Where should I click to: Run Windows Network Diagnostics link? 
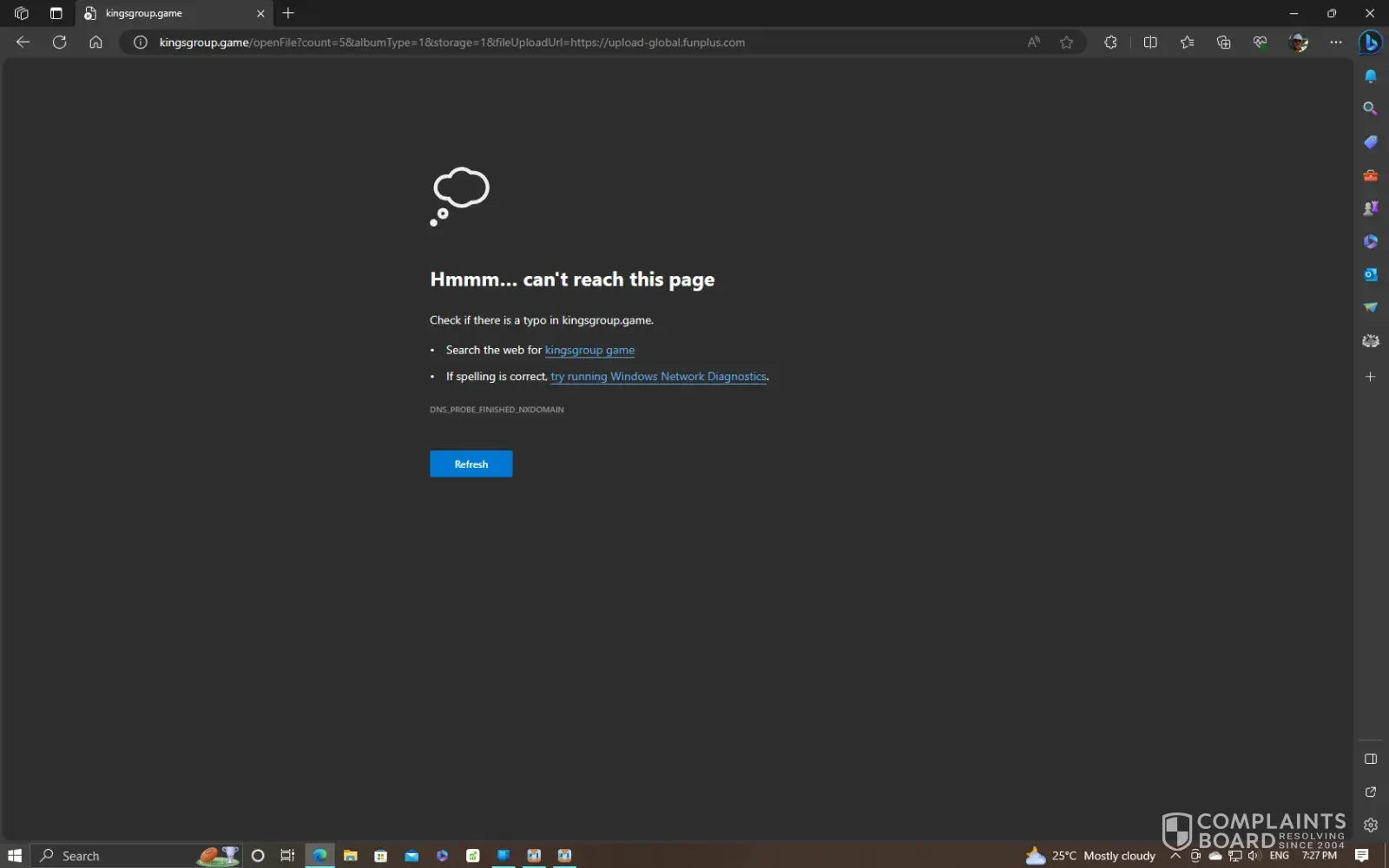(x=658, y=377)
